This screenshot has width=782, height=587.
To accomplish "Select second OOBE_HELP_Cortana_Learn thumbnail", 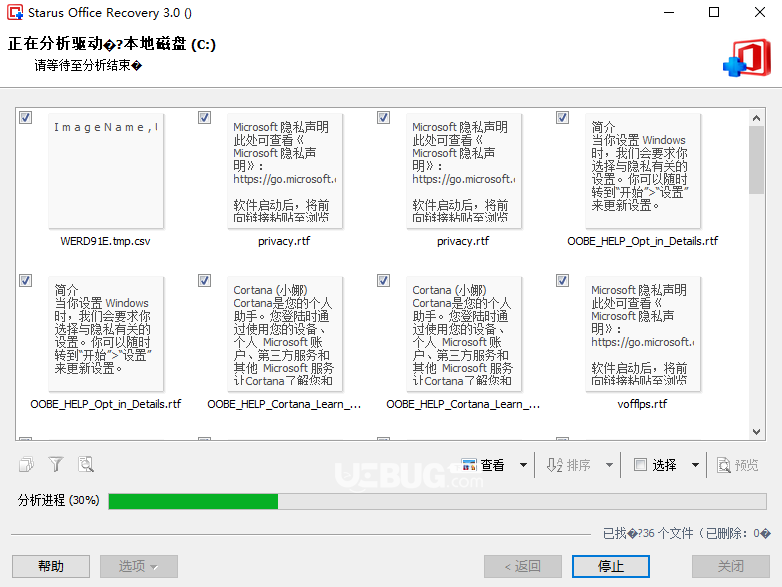I will tap(464, 334).
